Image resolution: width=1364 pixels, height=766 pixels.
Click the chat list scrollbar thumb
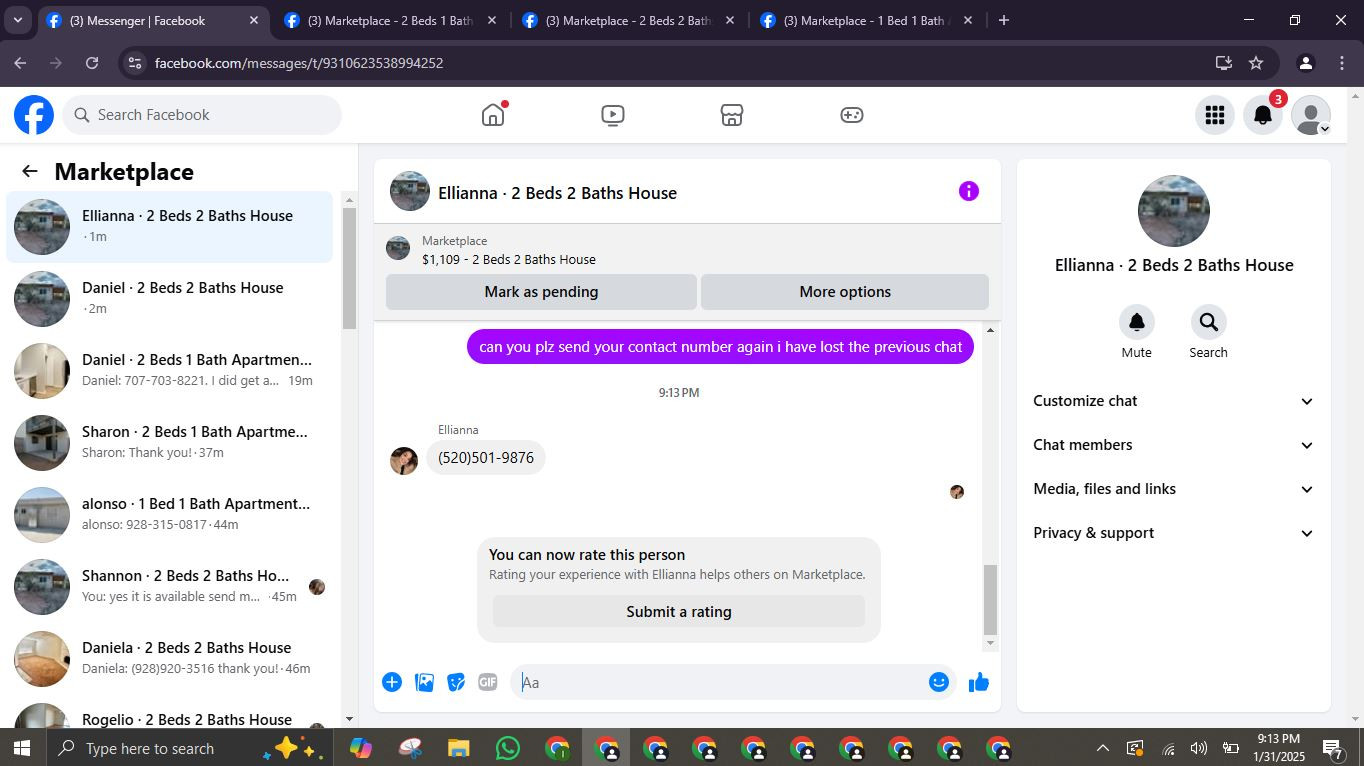(349, 268)
